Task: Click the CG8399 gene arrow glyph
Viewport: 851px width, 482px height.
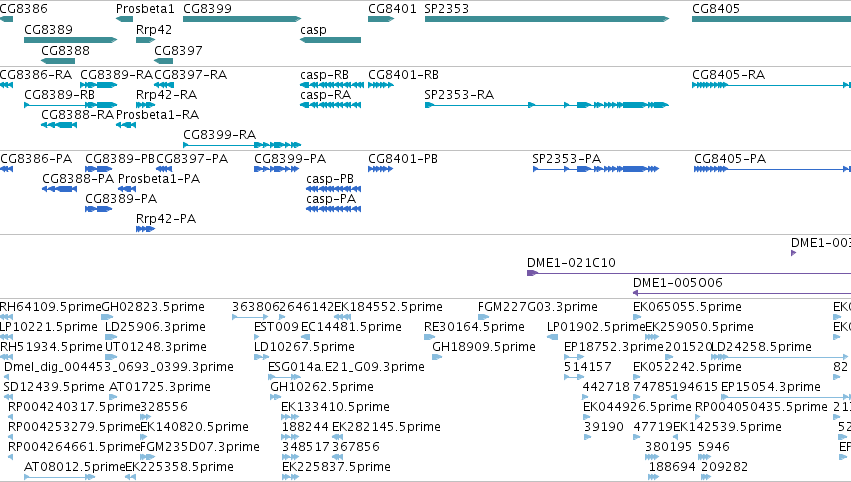Action: click(242, 19)
